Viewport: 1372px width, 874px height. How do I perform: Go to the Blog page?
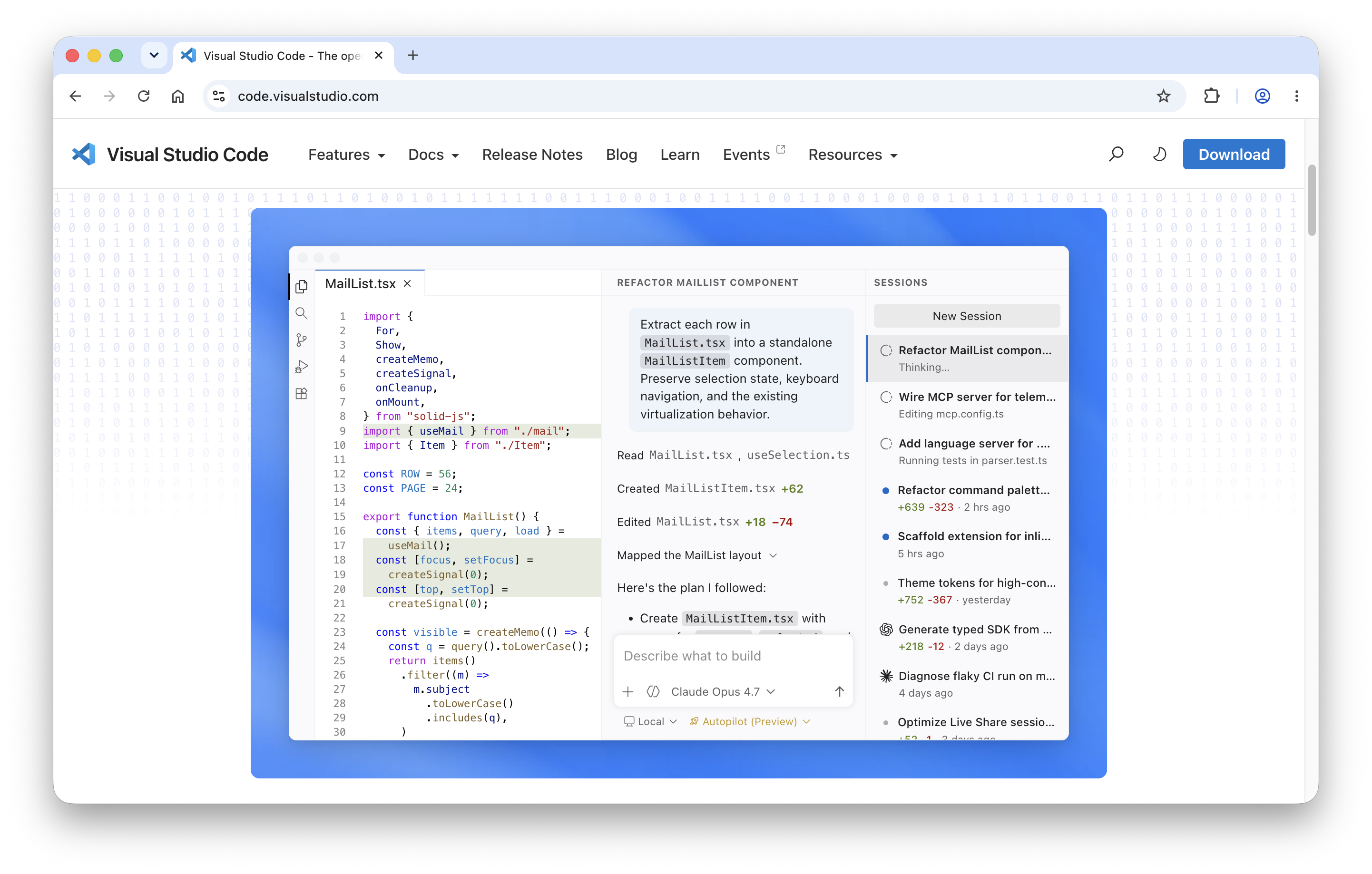click(x=621, y=154)
